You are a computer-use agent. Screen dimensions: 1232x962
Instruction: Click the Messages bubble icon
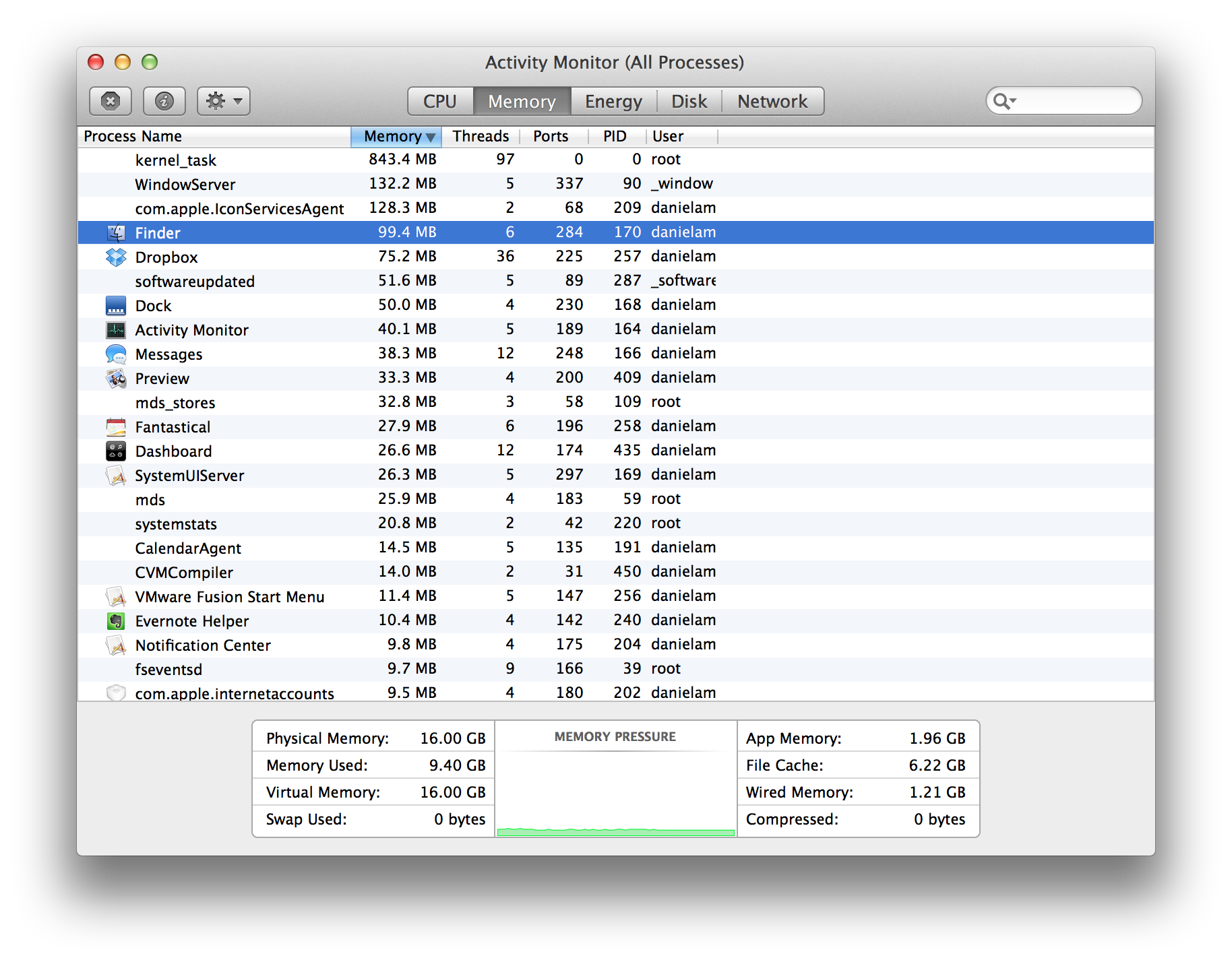(x=116, y=354)
